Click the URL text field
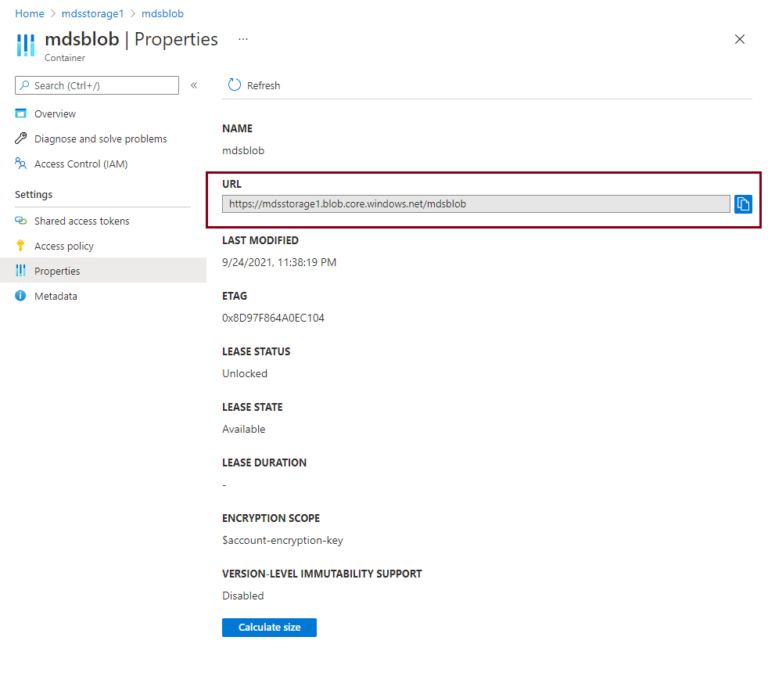Image resolution: width=768 pixels, height=691 pixels. [x=476, y=204]
